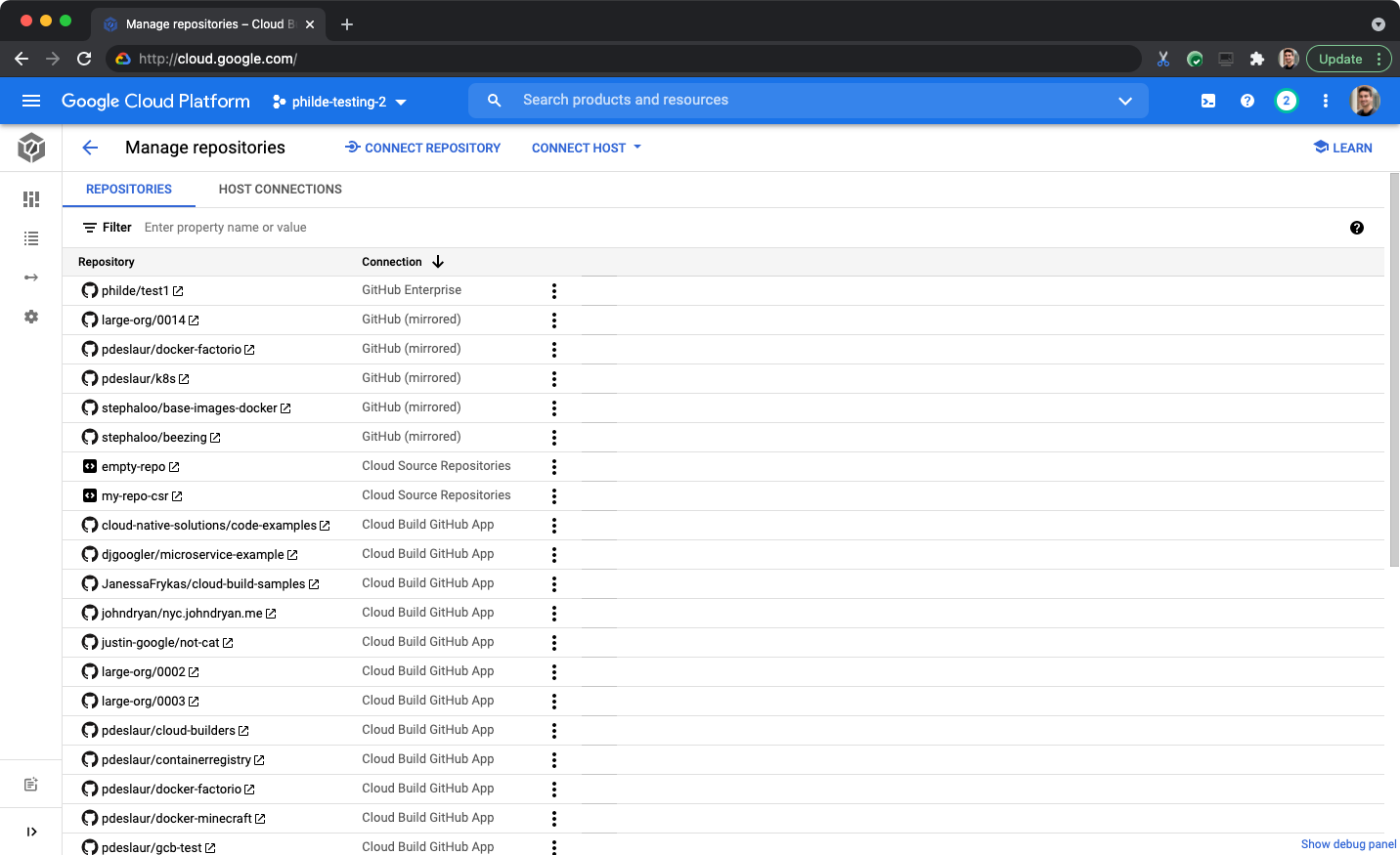
Task: Open JanessaFrykas/cloud-build-samples repository link
Action: [203, 584]
